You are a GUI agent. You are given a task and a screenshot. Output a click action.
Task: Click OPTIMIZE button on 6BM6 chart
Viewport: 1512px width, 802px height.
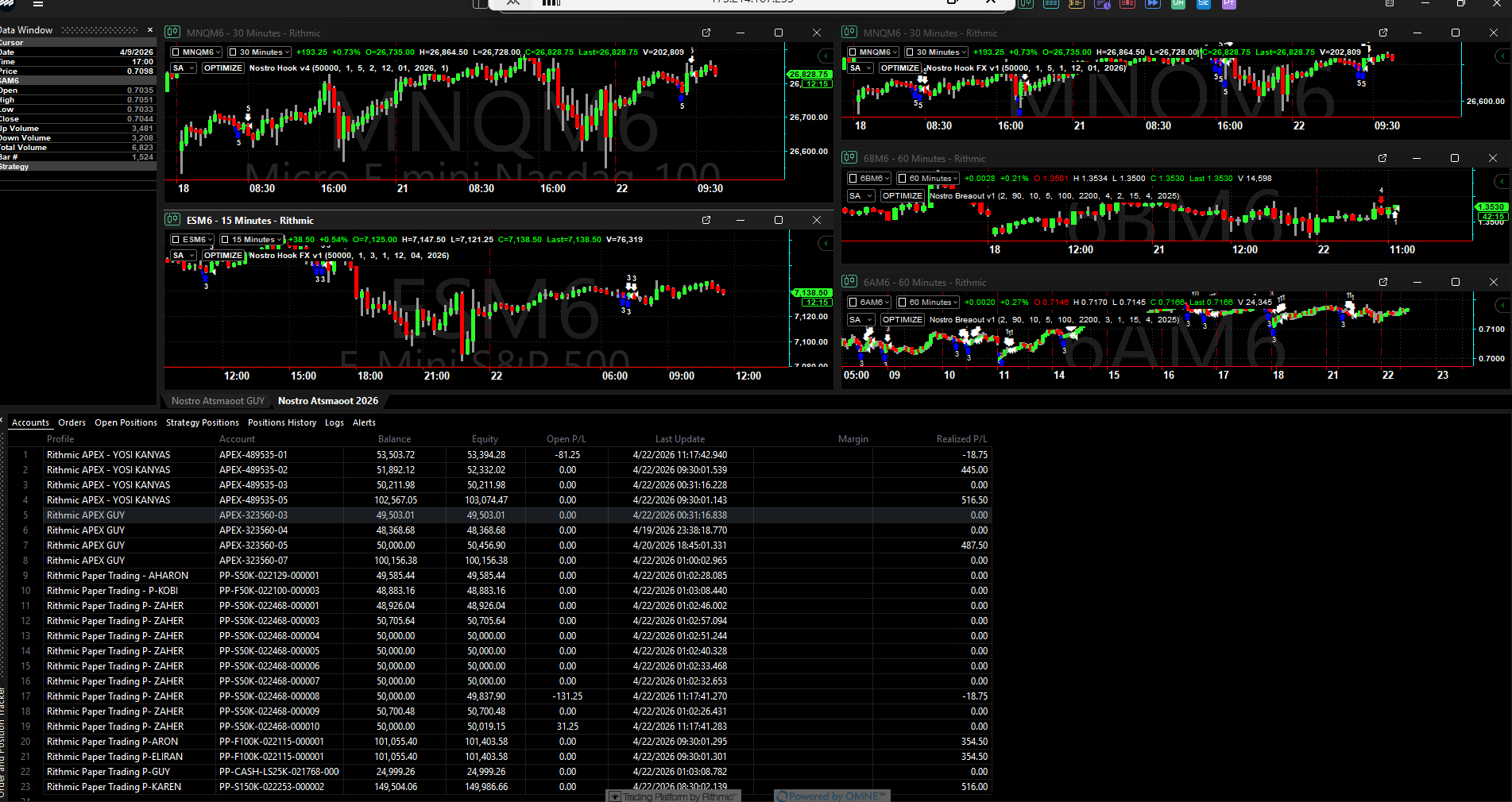903,196
